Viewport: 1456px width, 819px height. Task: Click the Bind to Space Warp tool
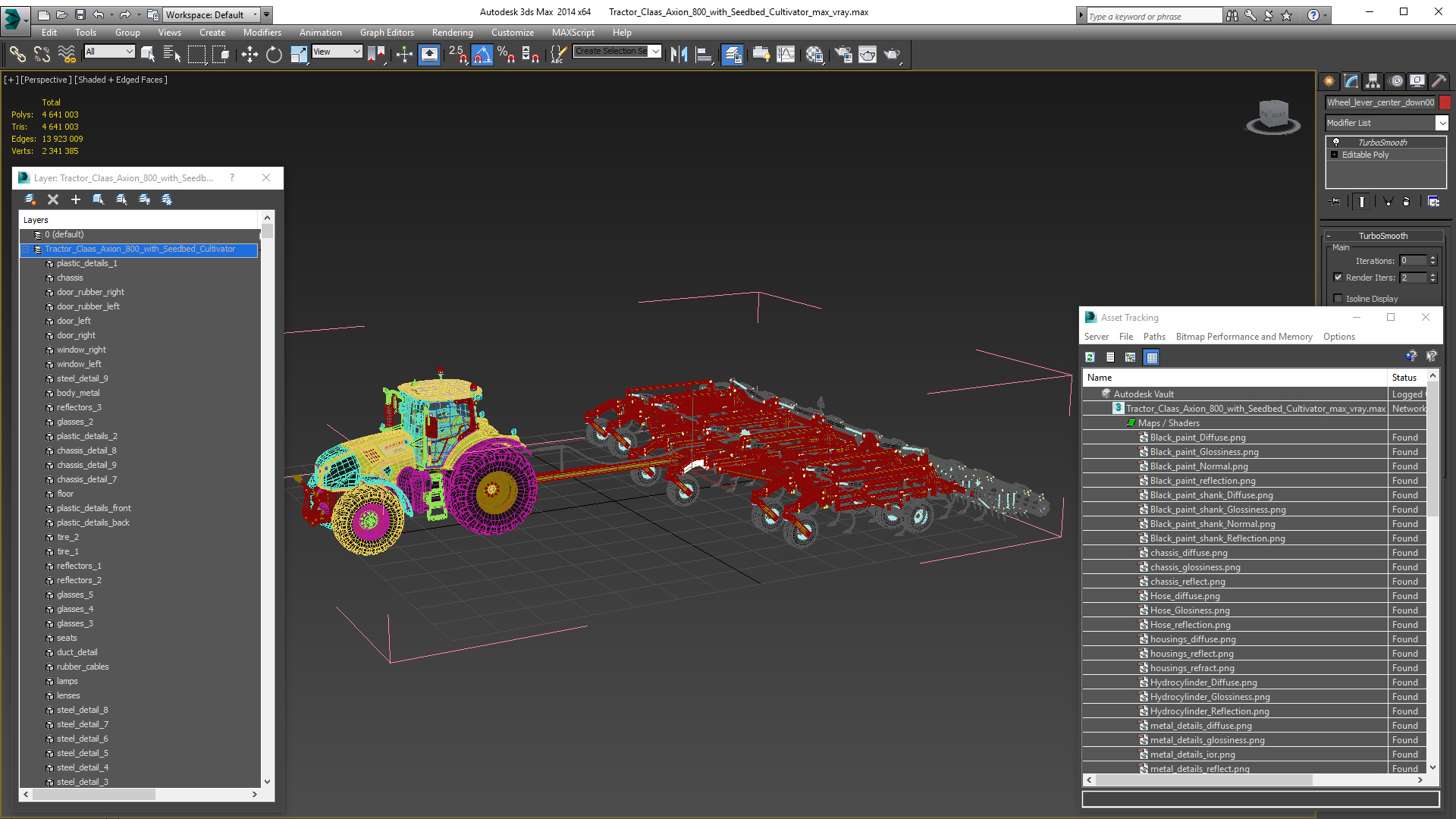pos(67,54)
